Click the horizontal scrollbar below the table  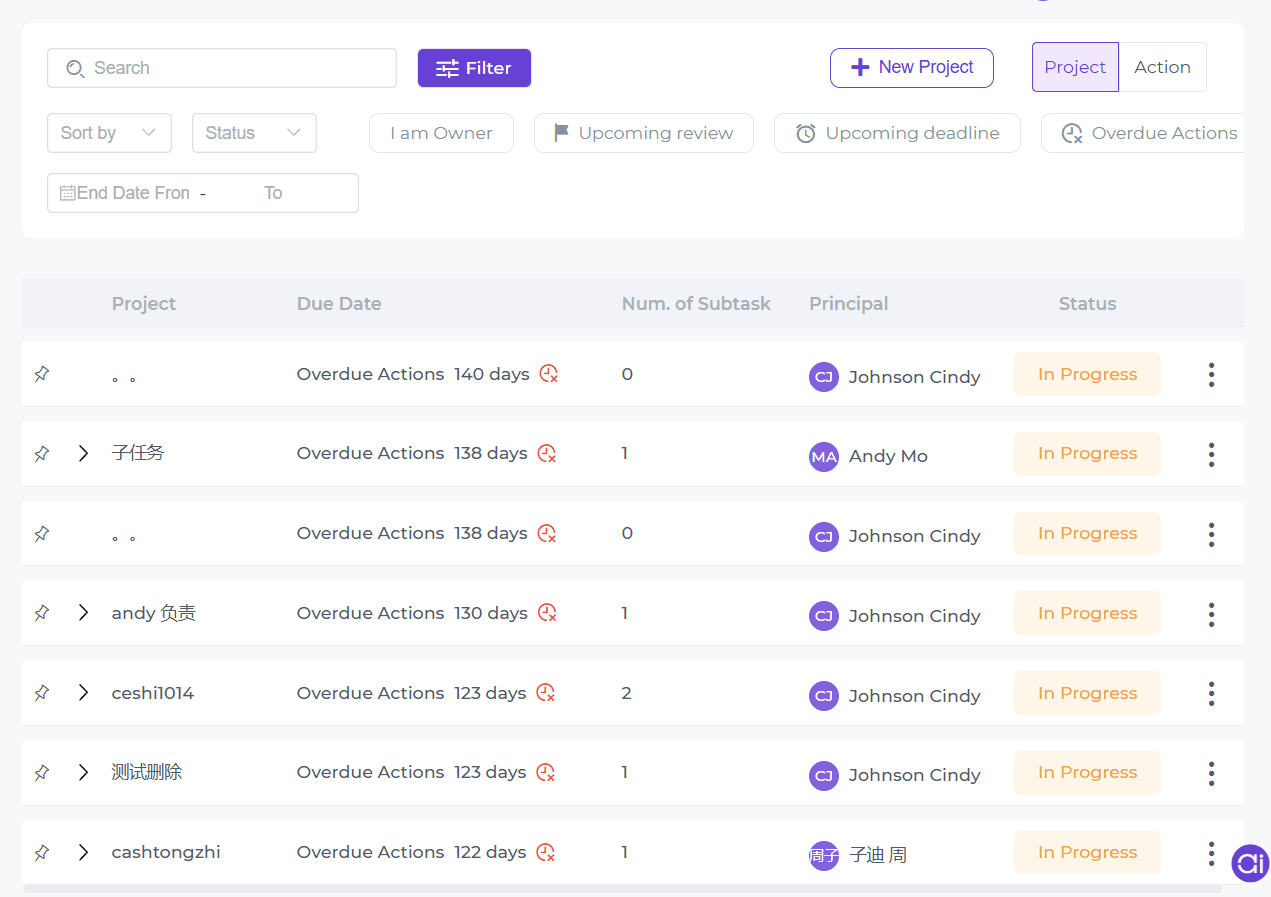(622, 888)
